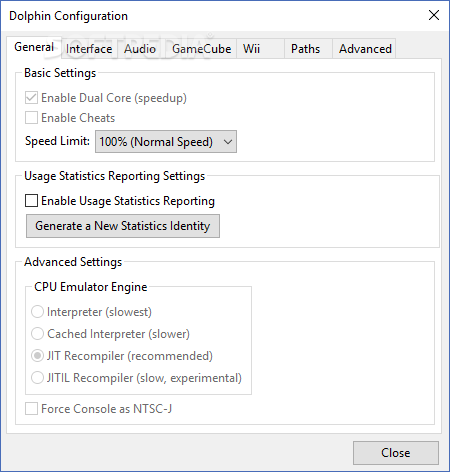Select the General tab
The height and width of the screenshot is (472, 450).
point(34,47)
